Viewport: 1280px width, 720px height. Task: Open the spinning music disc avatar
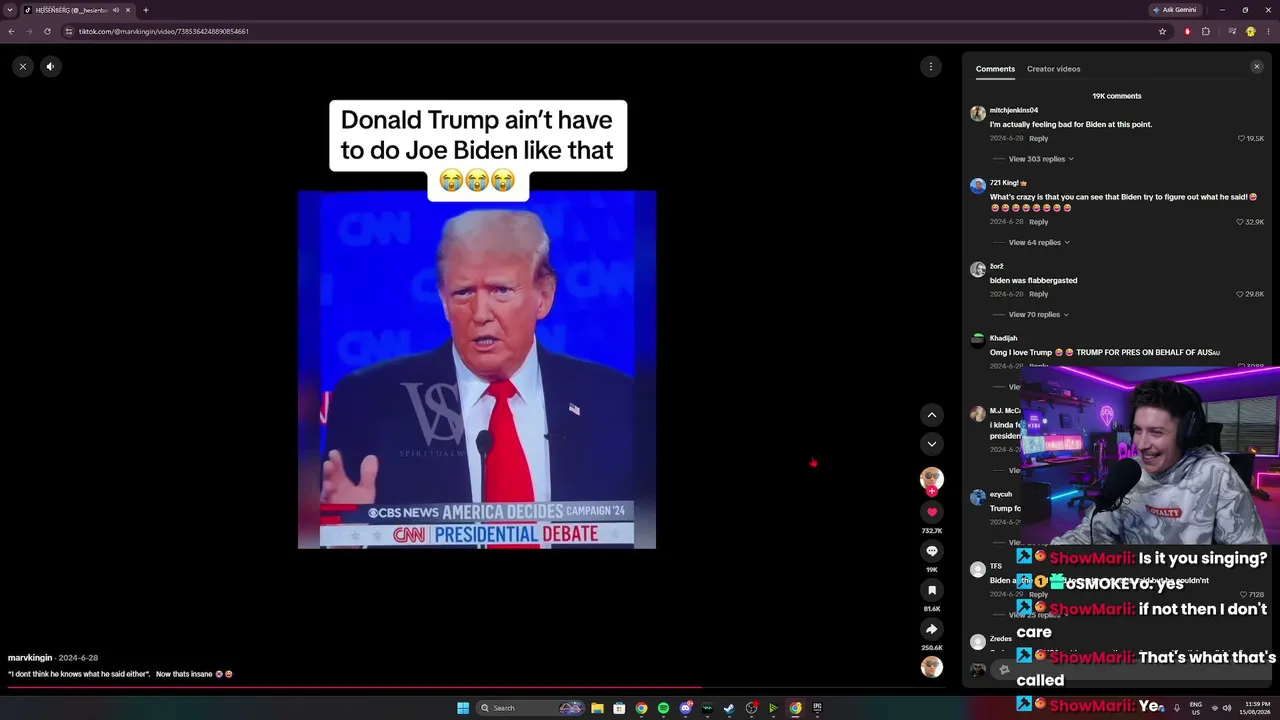[932, 667]
